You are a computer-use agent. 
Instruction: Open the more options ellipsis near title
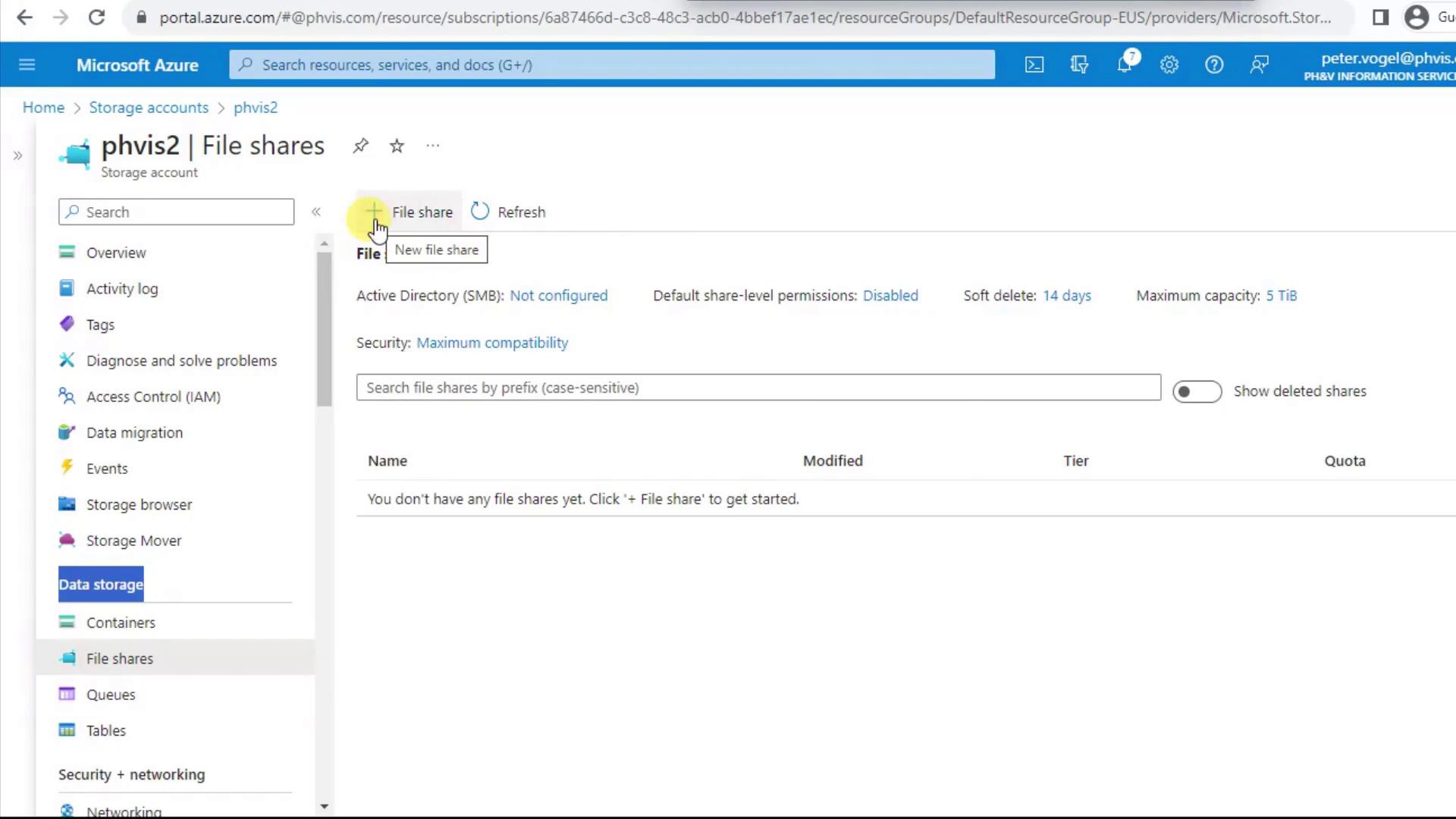[x=433, y=146]
